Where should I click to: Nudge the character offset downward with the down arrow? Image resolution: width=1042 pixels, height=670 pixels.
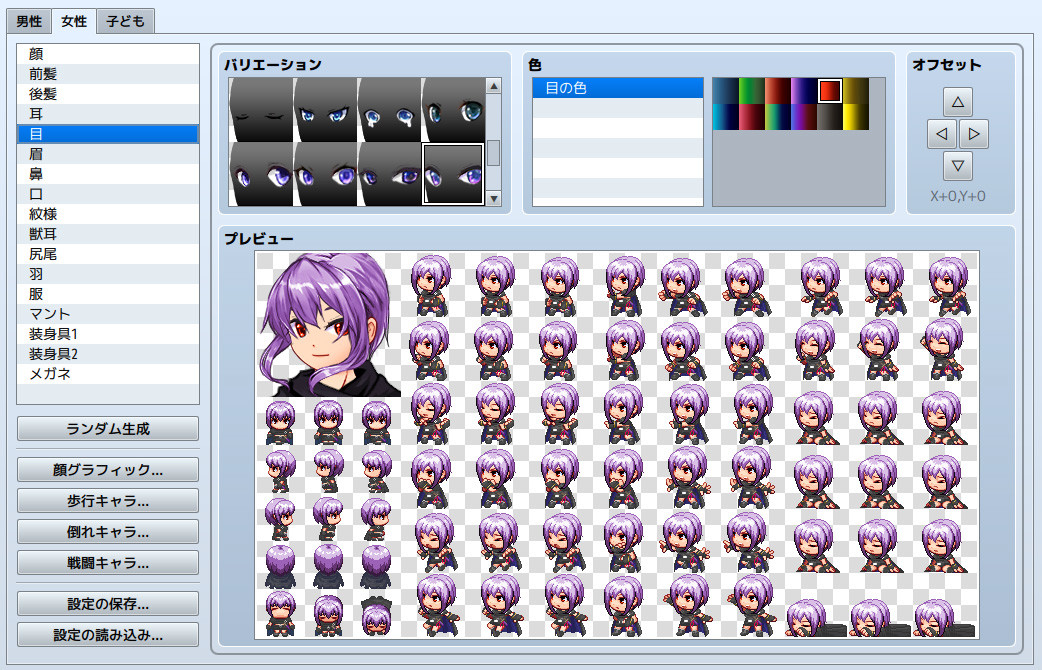958,168
